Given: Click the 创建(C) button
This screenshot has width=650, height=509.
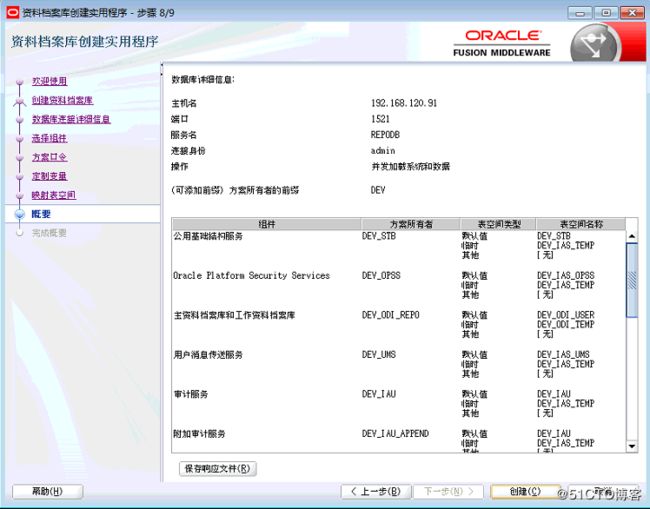Looking at the screenshot, I should click(525, 492).
